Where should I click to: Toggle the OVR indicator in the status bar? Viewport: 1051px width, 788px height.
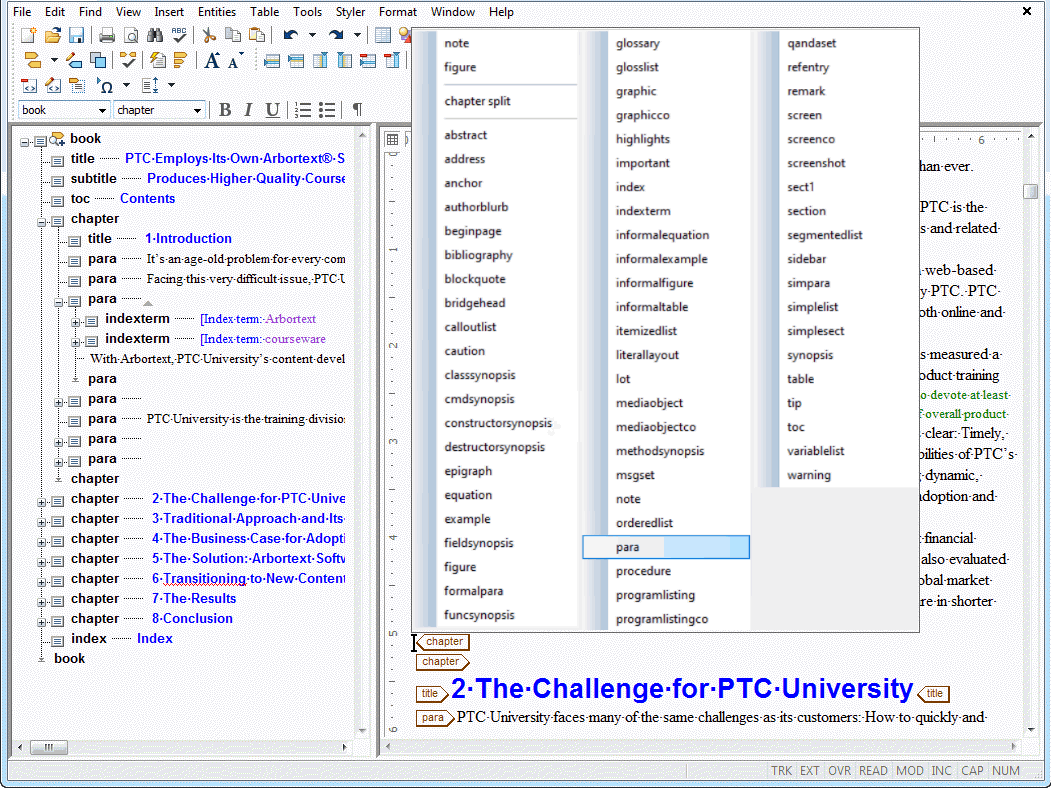[x=839, y=771]
